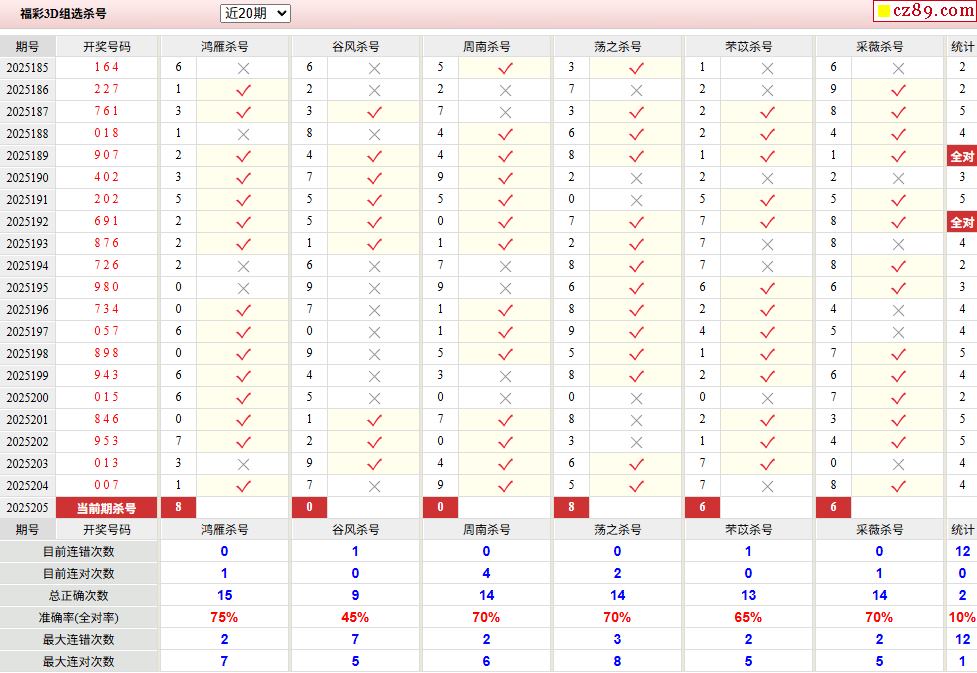Click the check mark for 采薇杀号 in row 2025186
Image resolution: width=977 pixels, height=673 pixels.
click(x=898, y=90)
